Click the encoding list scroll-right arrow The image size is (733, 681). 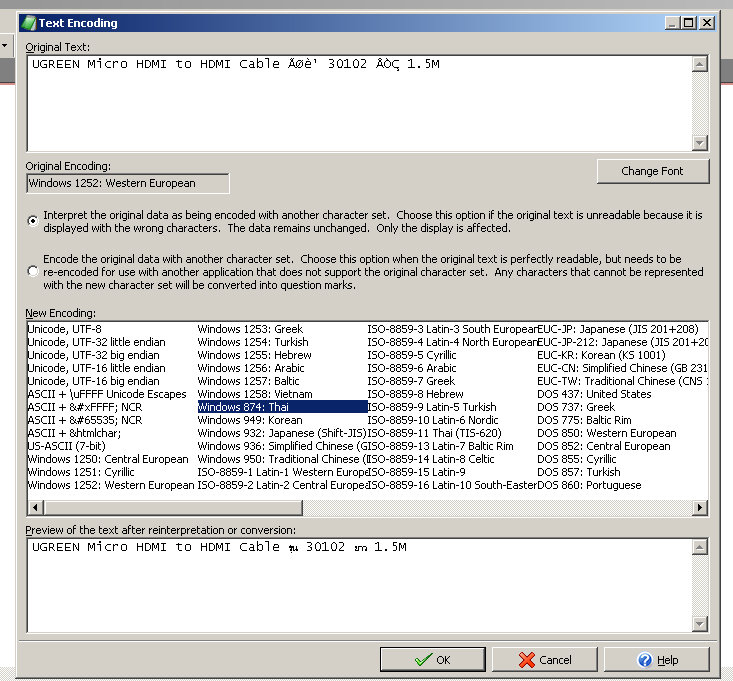tap(700, 507)
